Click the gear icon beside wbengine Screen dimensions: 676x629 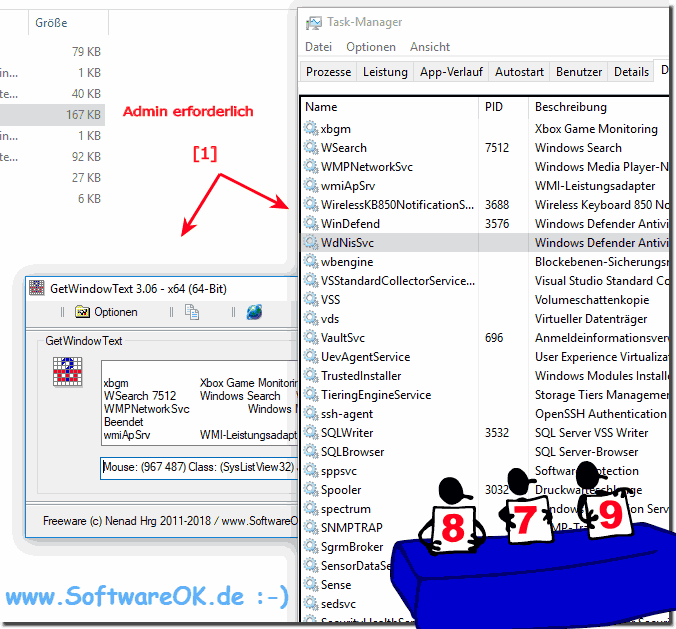(x=311, y=261)
